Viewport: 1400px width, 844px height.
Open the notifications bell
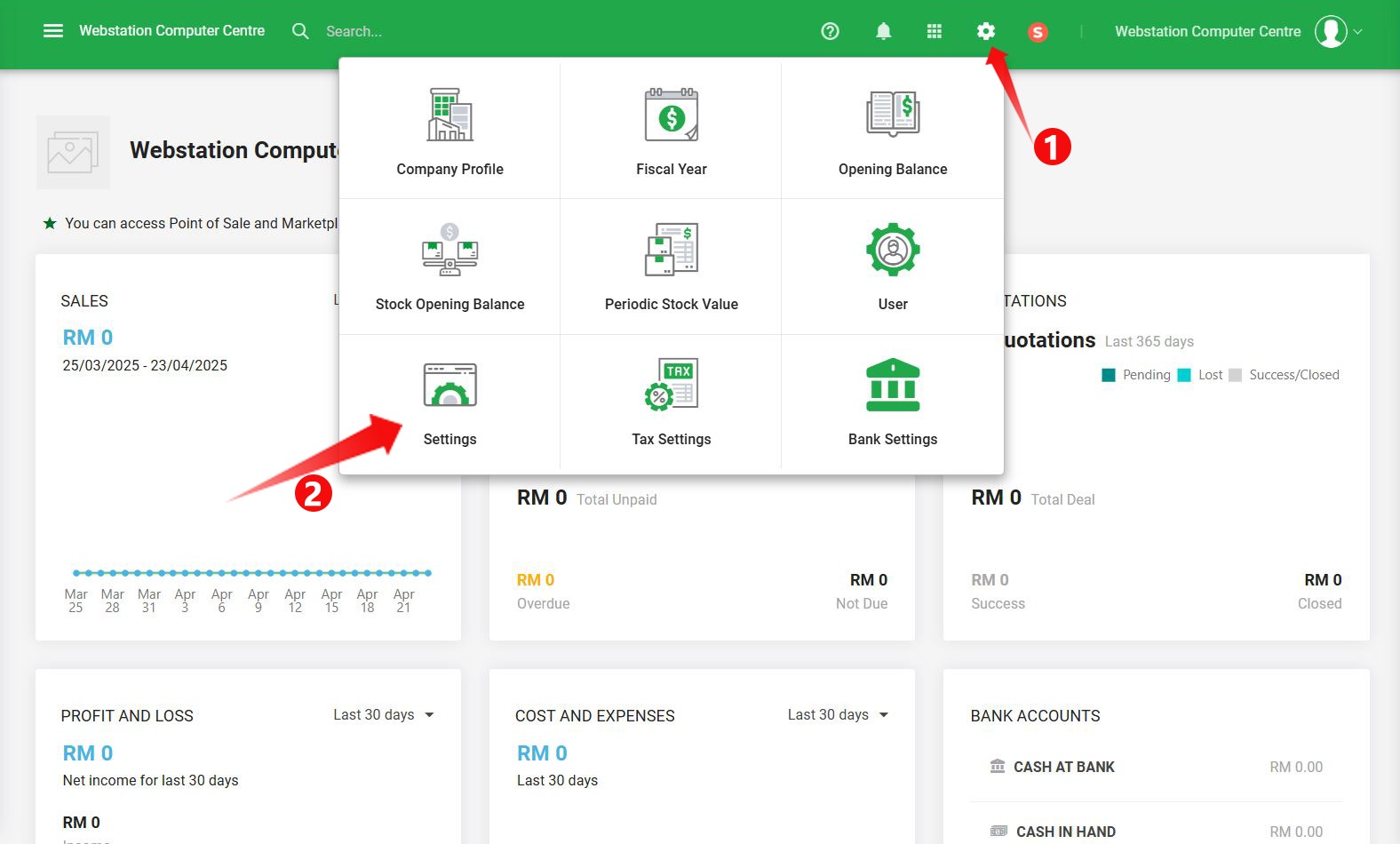pos(883,31)
